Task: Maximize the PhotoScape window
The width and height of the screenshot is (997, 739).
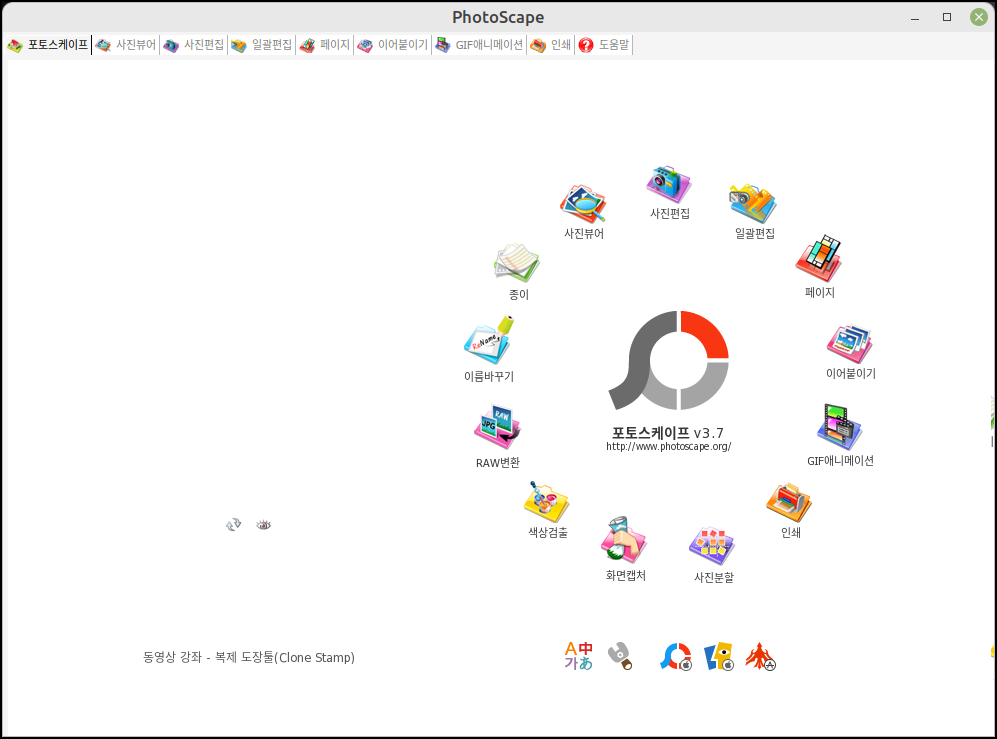Action: pyautogui.click(x=947, y=17)
